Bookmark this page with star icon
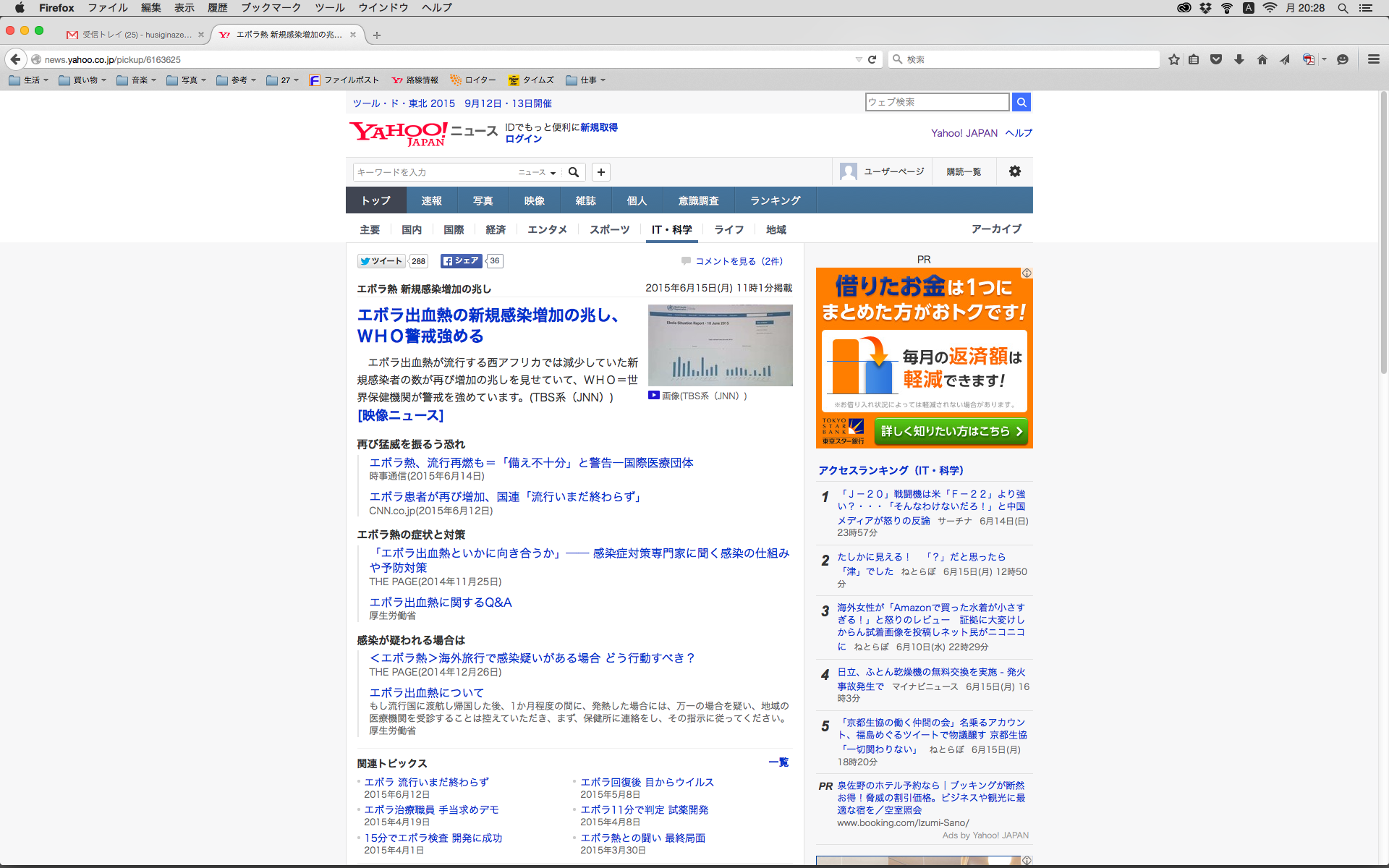 click(x=1173, y=59)
